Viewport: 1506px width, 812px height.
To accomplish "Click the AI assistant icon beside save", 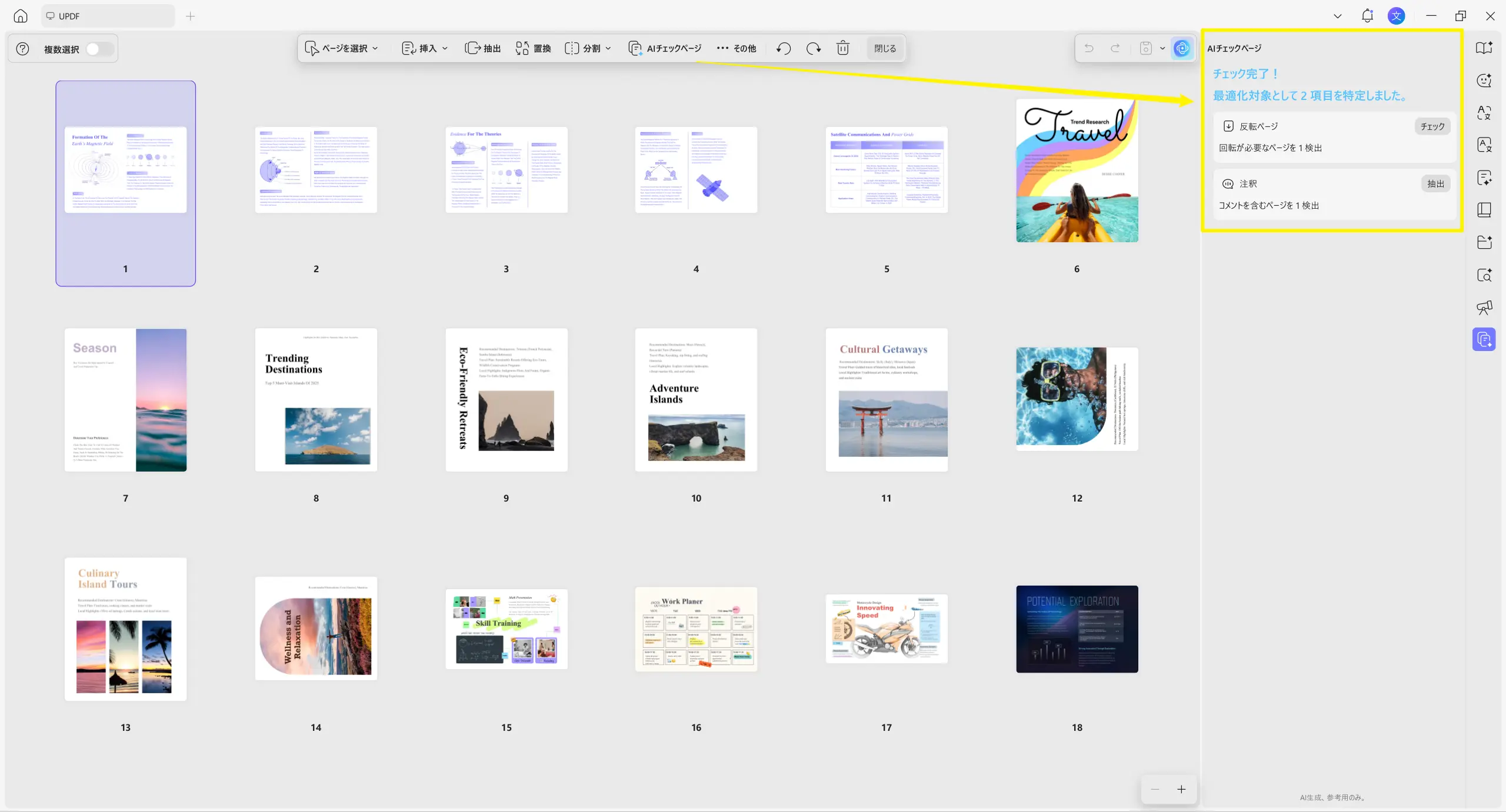I will [x=1182, y=48].
